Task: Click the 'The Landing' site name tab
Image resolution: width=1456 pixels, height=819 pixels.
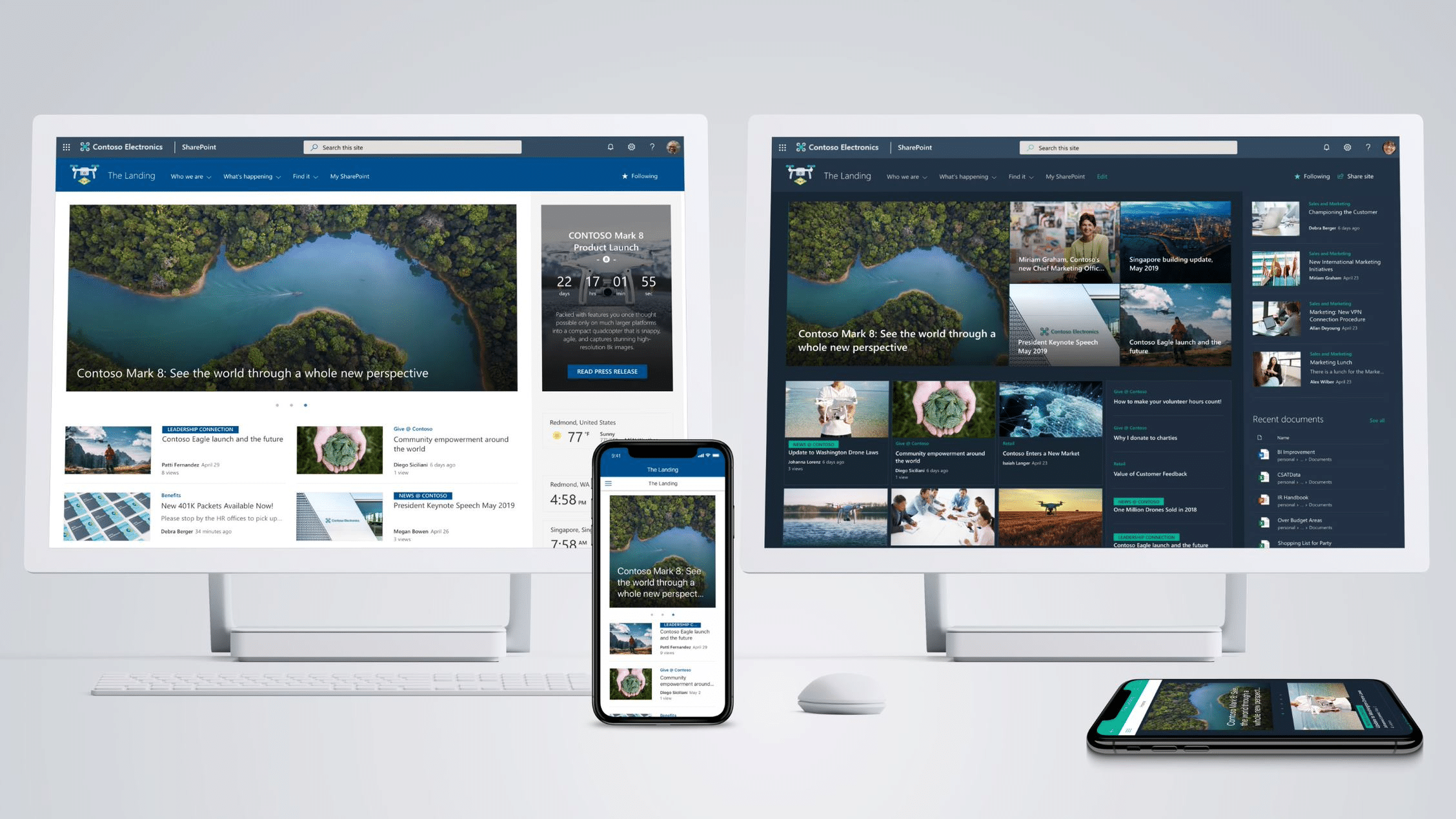Action: coord(131,176)
